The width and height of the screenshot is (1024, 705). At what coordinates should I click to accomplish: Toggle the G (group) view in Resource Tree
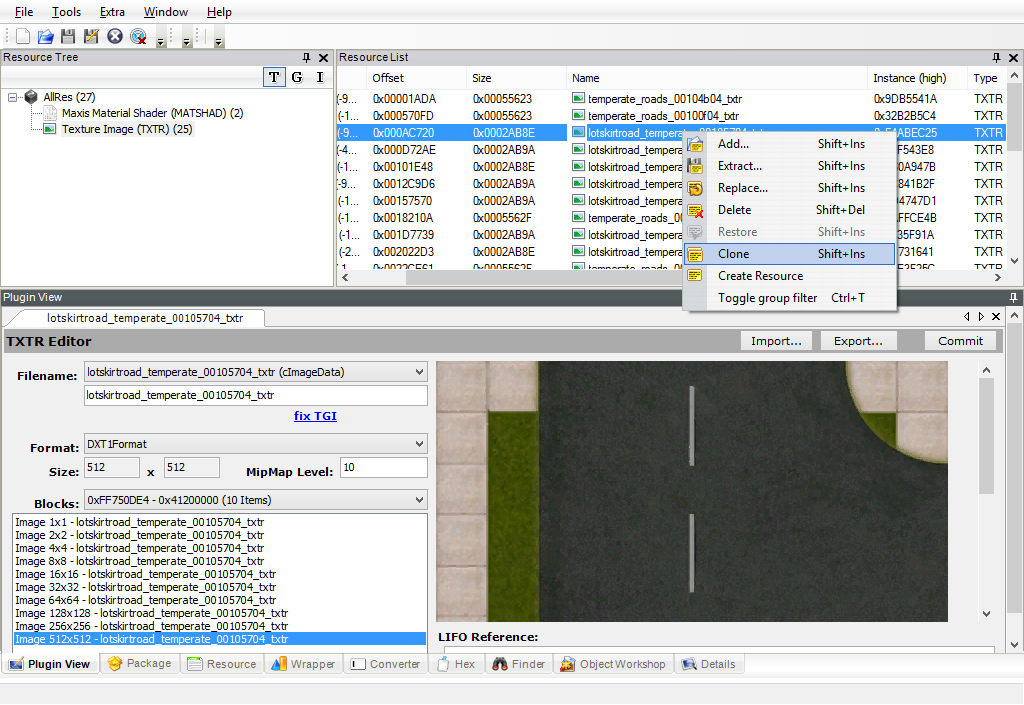coord(297,77)
